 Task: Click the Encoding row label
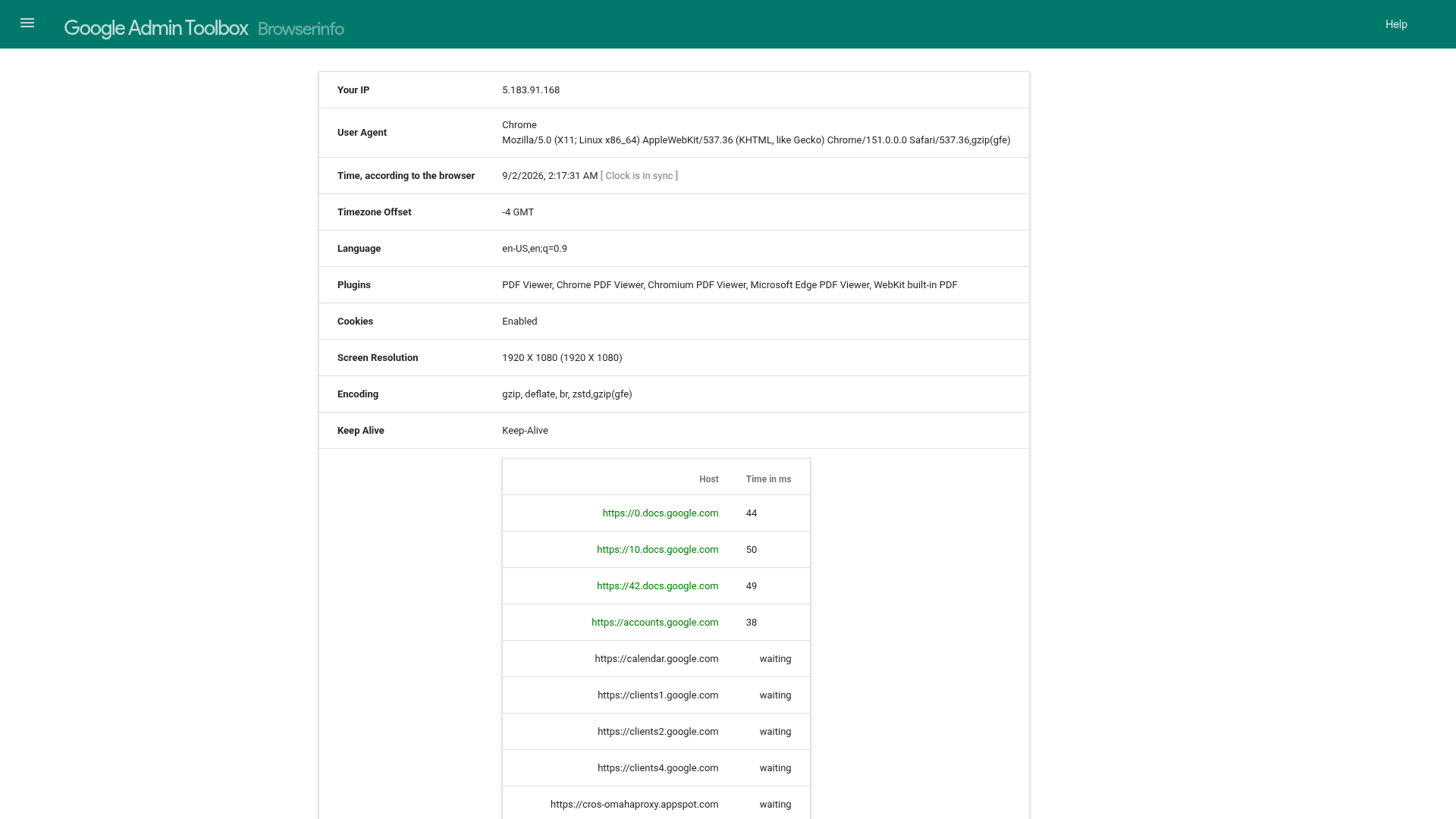click(x=358, y=394)
